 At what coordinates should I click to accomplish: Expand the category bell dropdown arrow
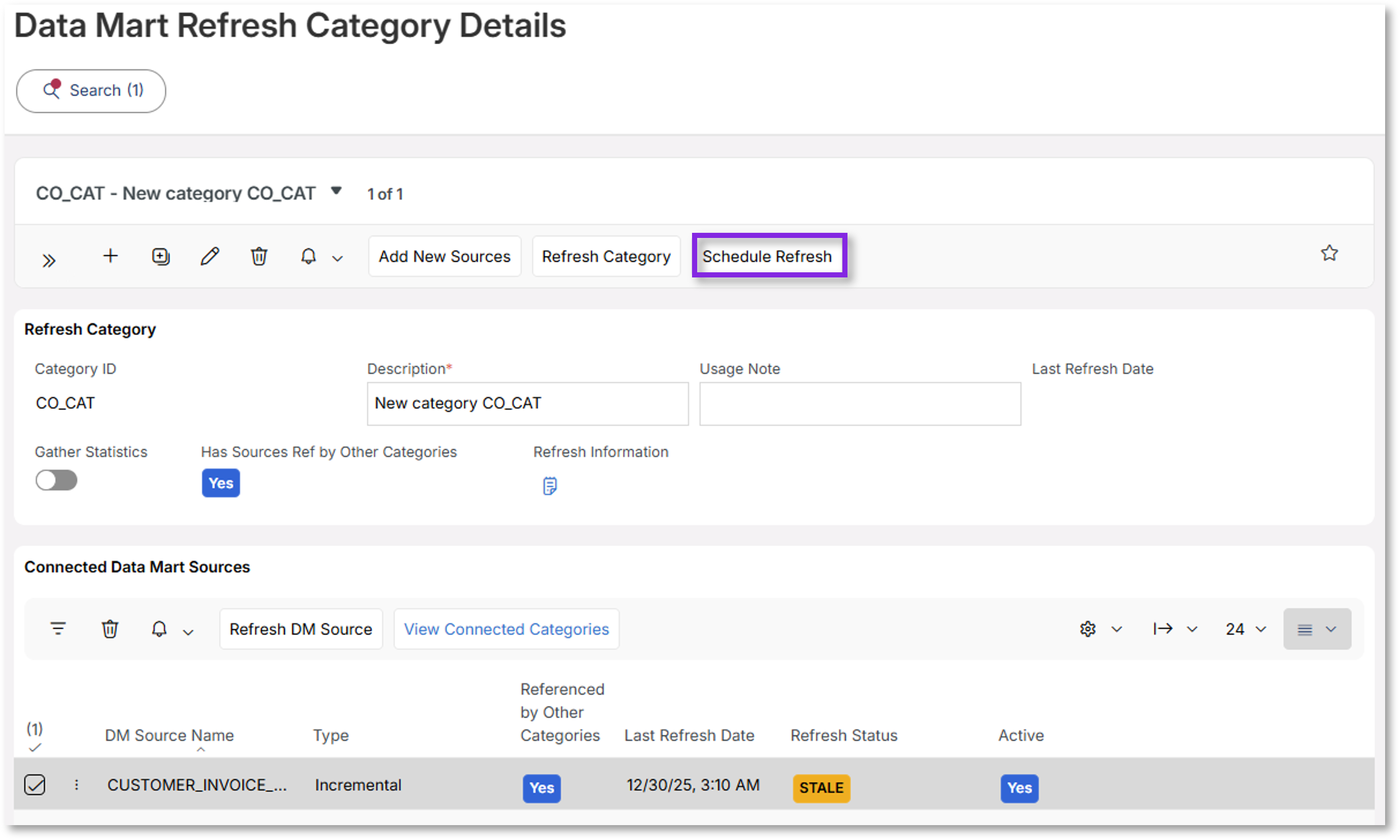click(338, 258)
